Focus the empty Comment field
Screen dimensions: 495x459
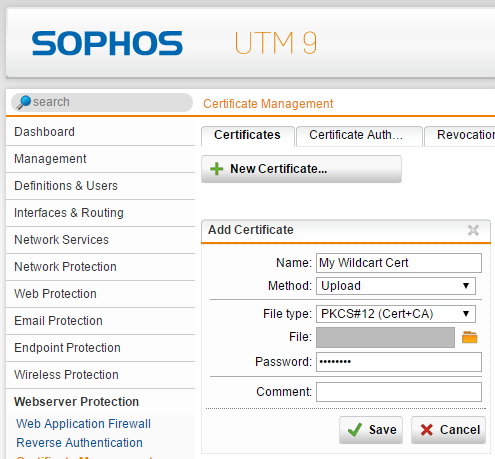point(399,392)
